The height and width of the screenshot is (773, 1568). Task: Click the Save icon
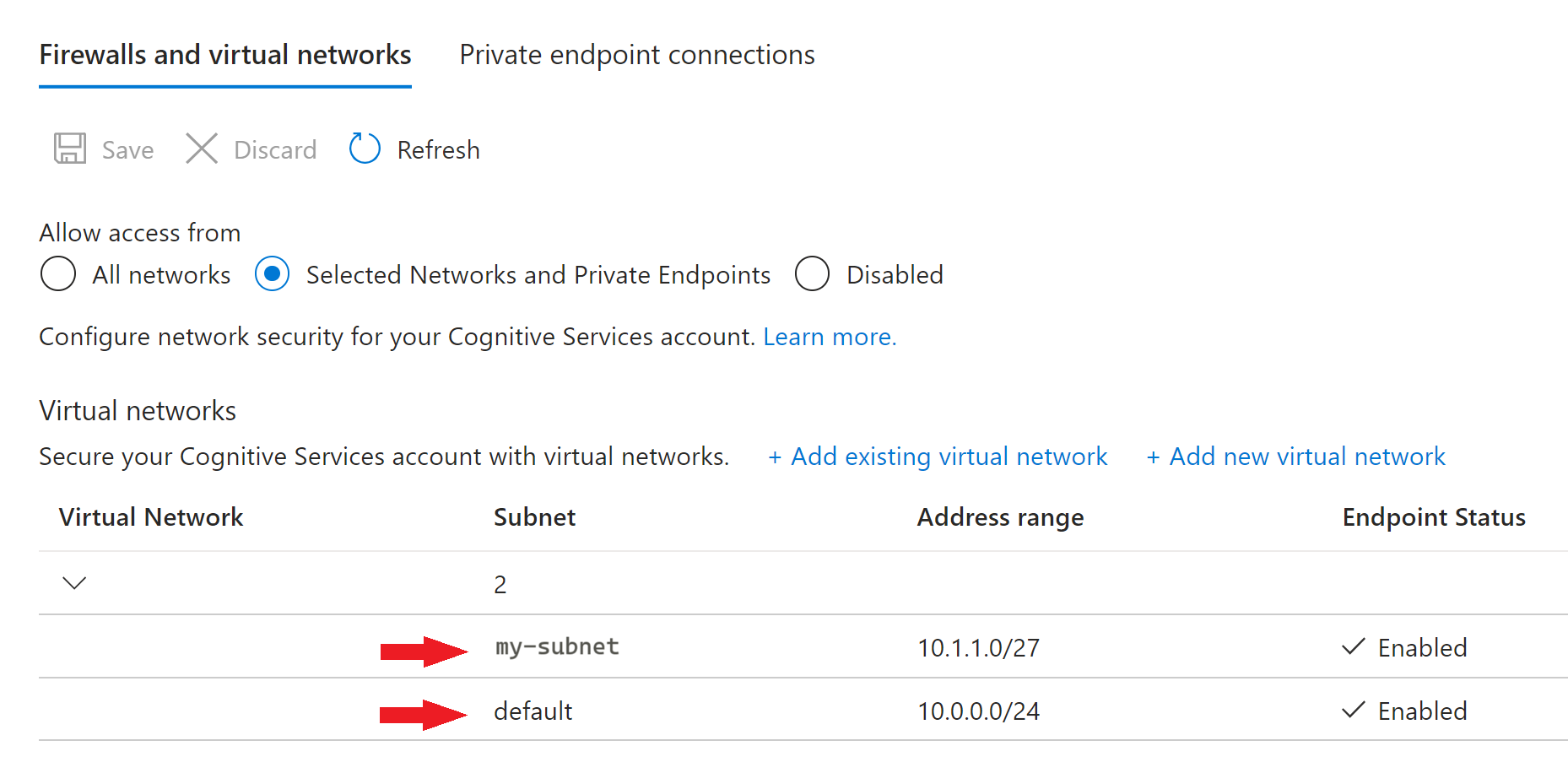70,149
